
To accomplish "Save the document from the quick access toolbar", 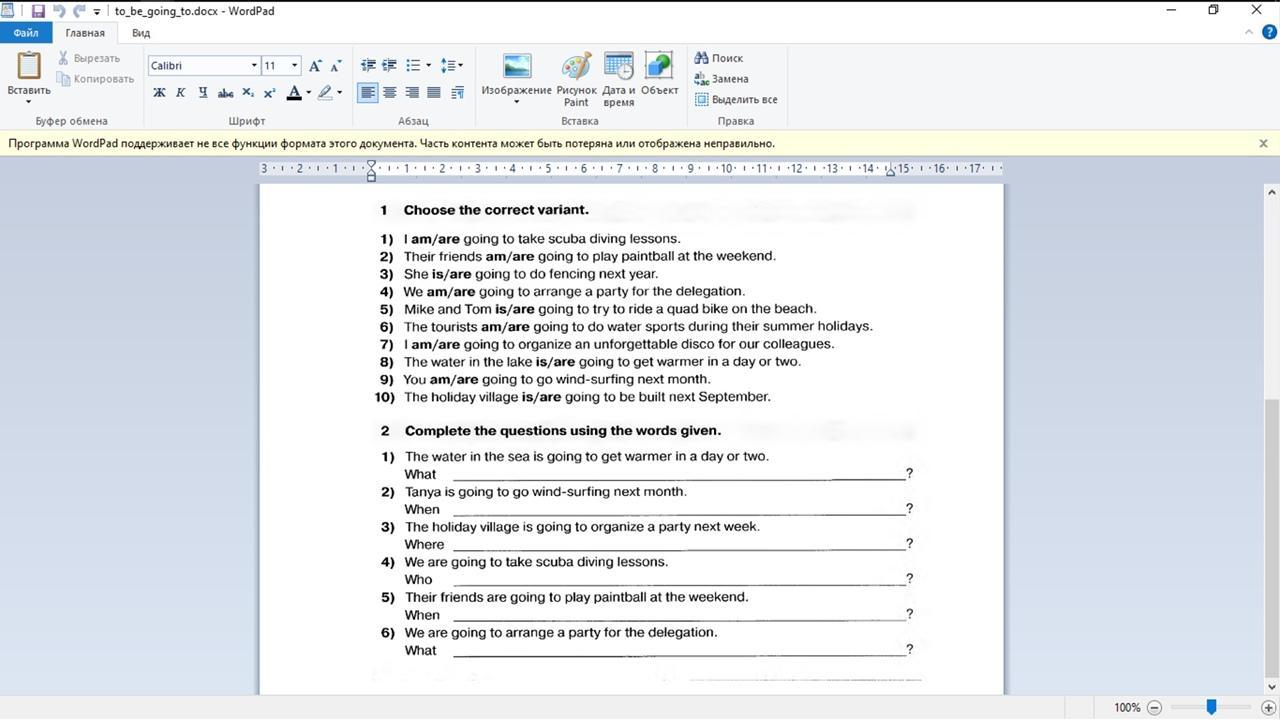I will (38, 11).
